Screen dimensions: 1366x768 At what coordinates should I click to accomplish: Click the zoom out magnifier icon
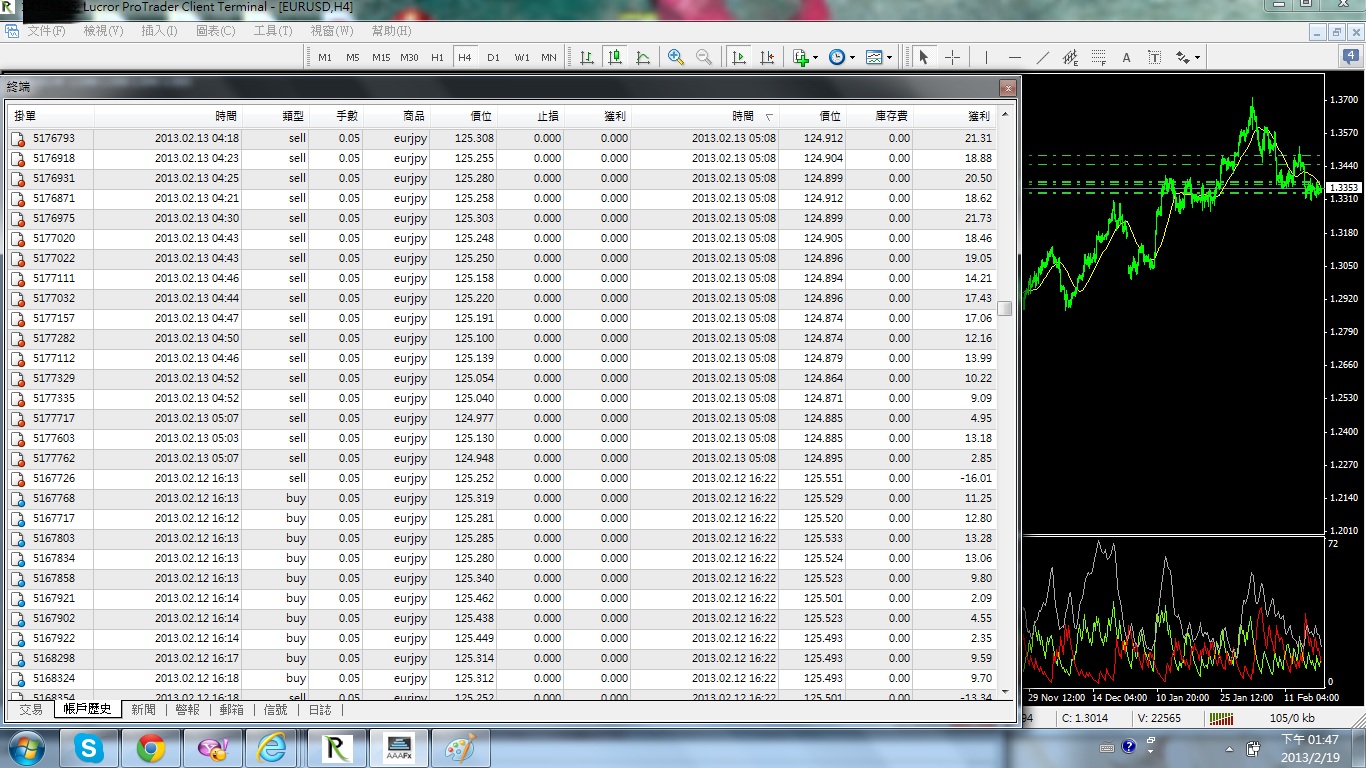[x=704, y=57]
